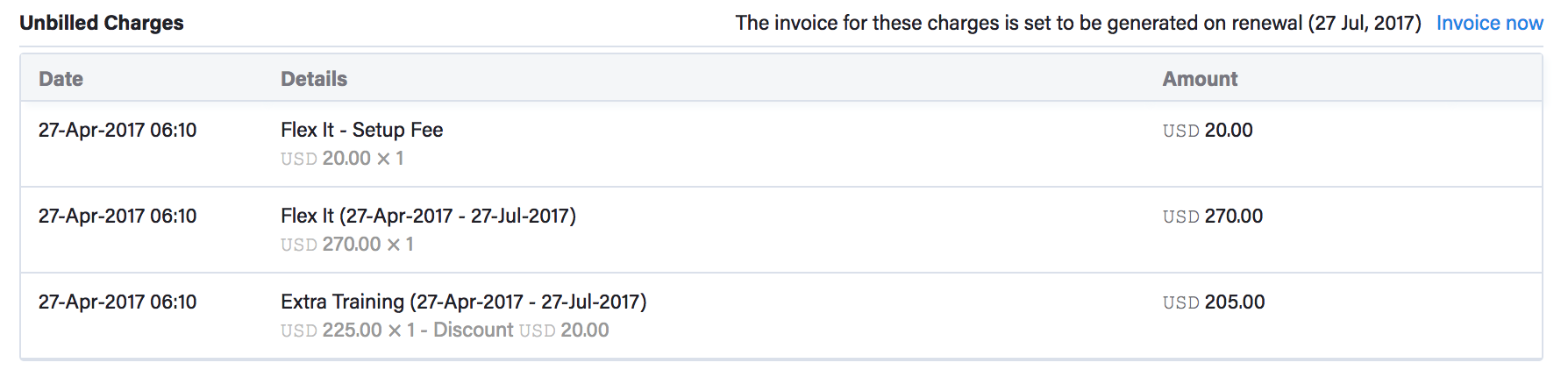
Task: Select the Extra Training charge description
Action: coord(463,302)
